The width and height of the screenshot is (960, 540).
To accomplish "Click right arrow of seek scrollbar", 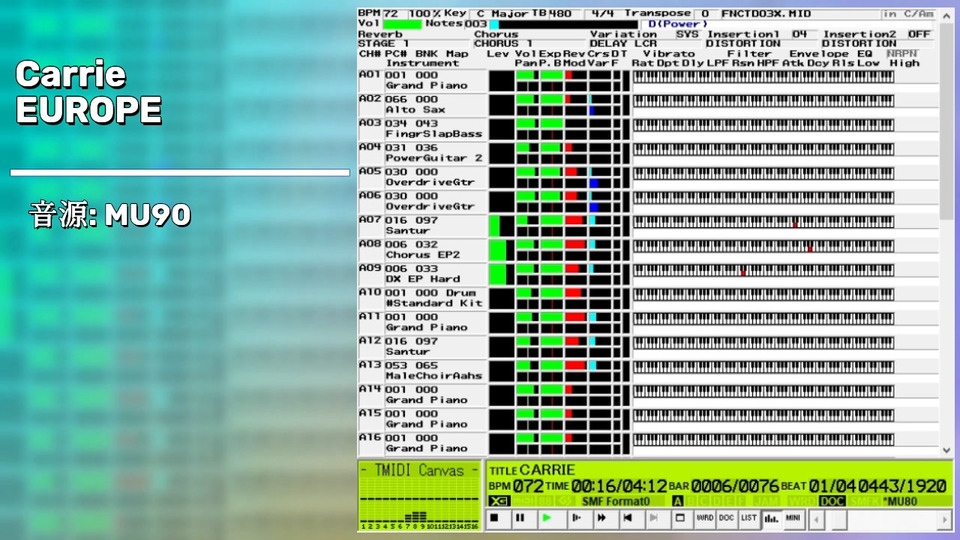I will click(945, 520).
